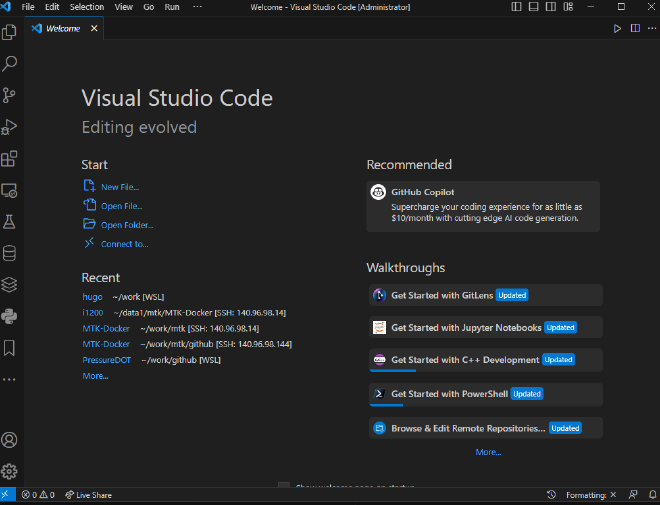Open the stacked layers view icon
Screen dimensions: 660x505
(9, 285)
